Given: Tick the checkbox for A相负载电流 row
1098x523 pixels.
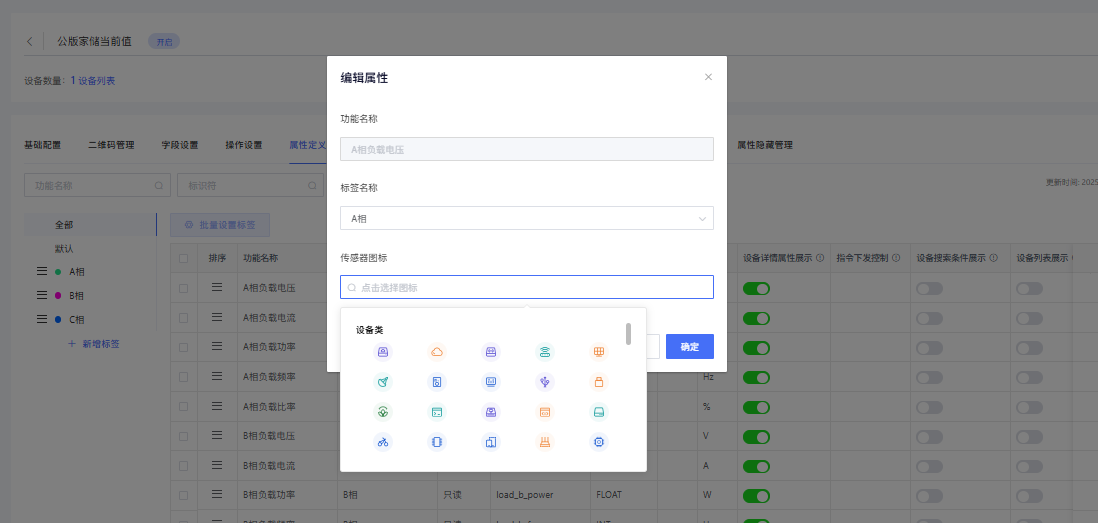Looking at the screenshot, I should (x=183, y=318).
